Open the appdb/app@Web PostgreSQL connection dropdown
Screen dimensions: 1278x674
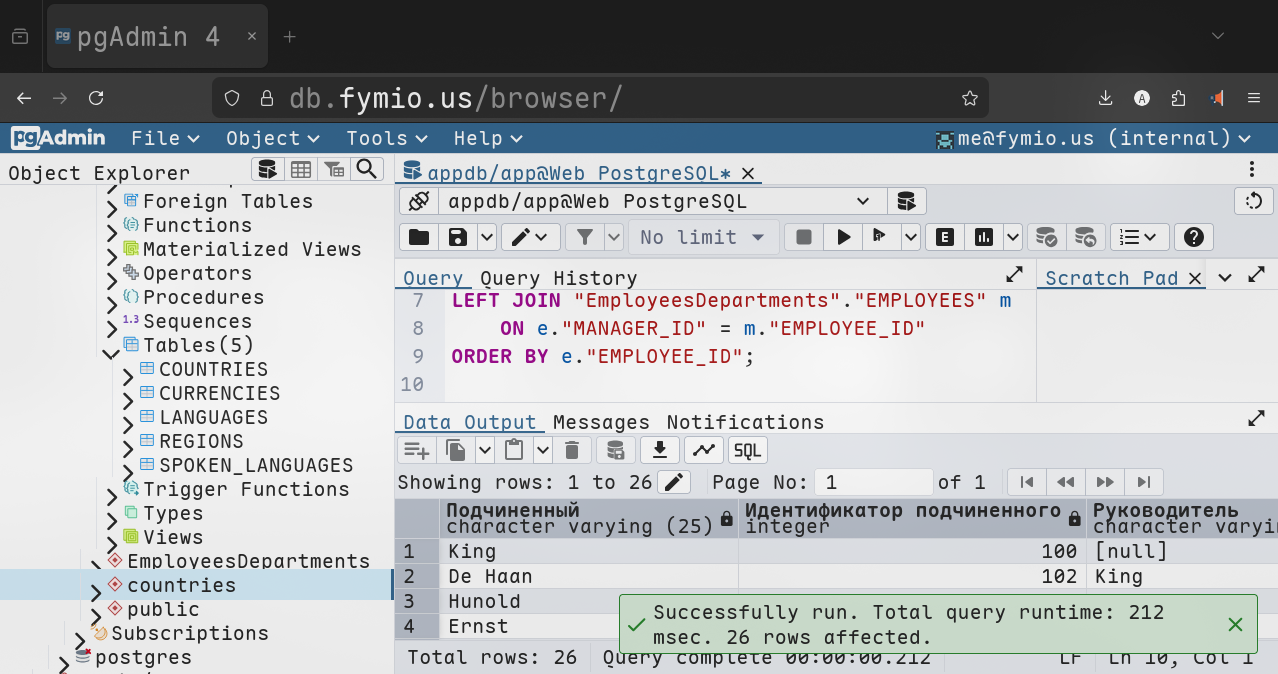(658, 201)
